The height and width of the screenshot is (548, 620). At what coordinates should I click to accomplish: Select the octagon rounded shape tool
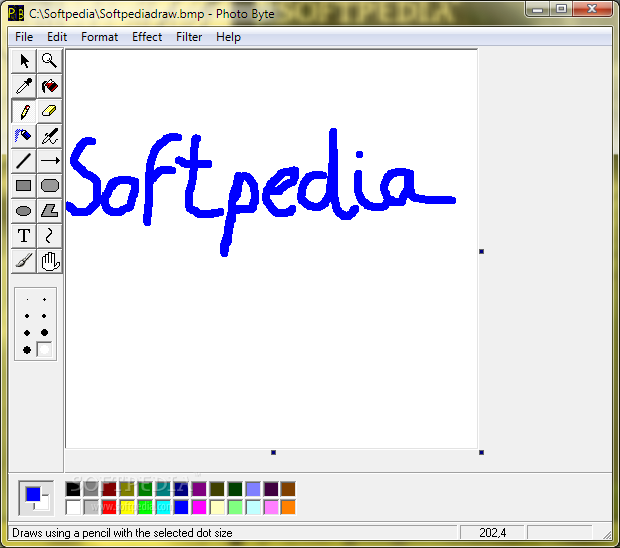tap(49, 186)
